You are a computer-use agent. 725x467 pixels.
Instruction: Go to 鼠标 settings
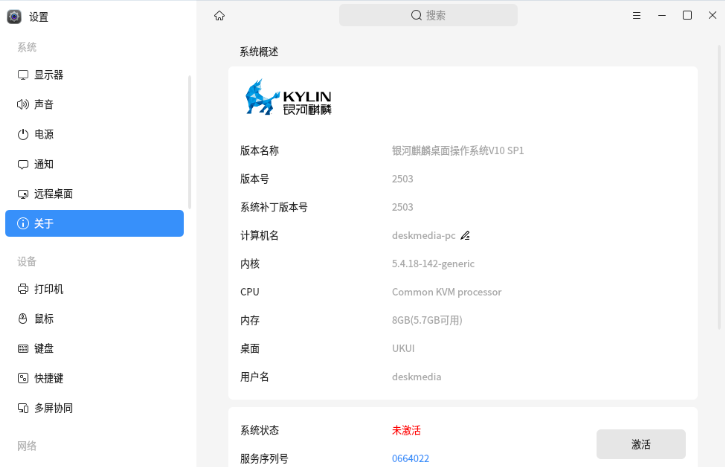[94, 319]
